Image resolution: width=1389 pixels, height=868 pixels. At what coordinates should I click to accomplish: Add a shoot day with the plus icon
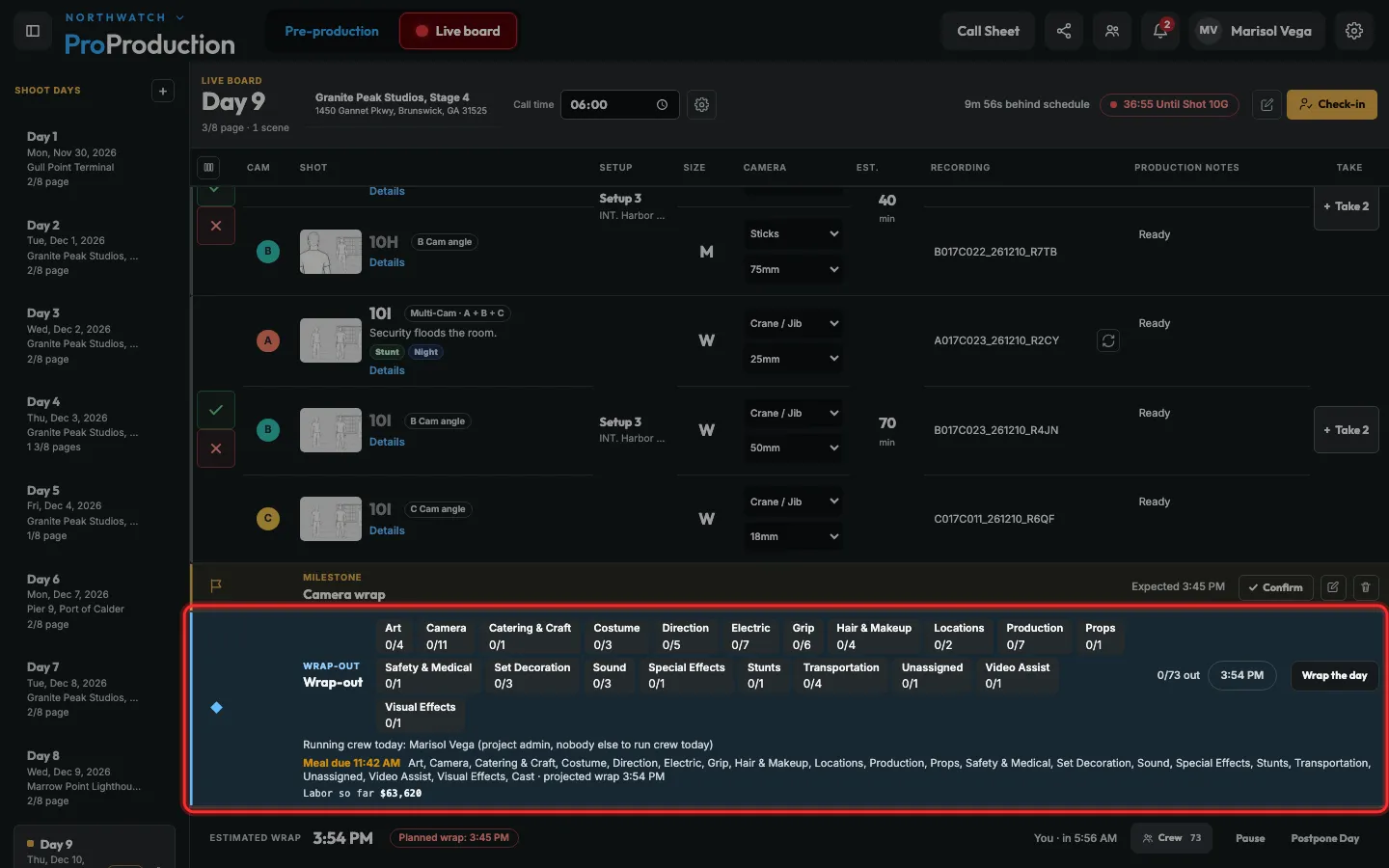tap(163, 91)
